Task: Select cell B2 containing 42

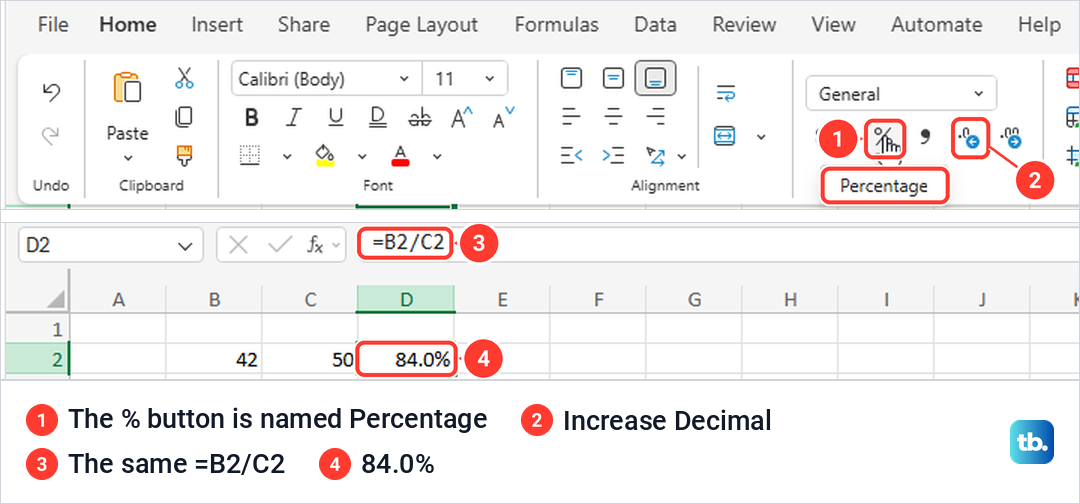Action: tap(214, 359)
